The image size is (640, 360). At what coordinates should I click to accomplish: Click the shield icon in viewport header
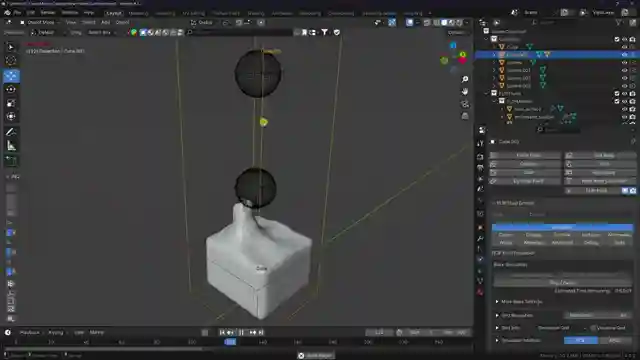[337, 32]
